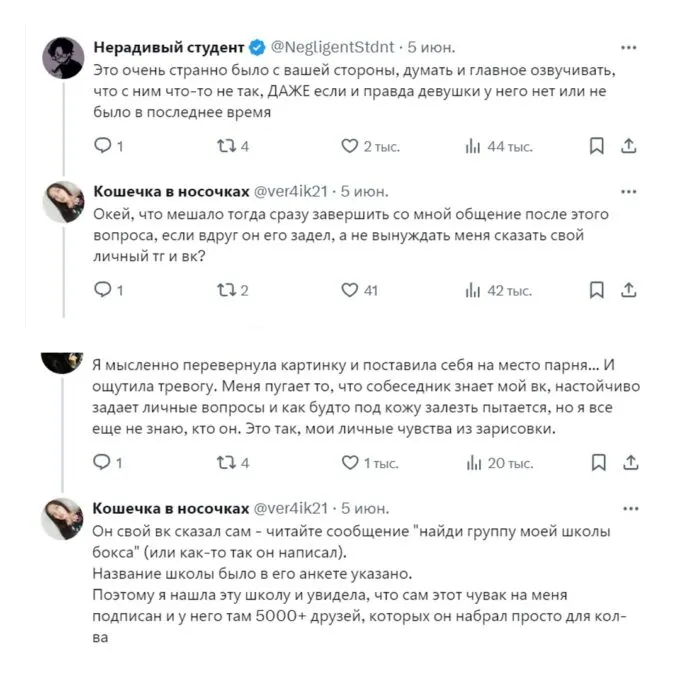Viewport: 680px width, 680px height.
Task: Open Кошечка в носочках avatar on last tweet
Action: 63,518
